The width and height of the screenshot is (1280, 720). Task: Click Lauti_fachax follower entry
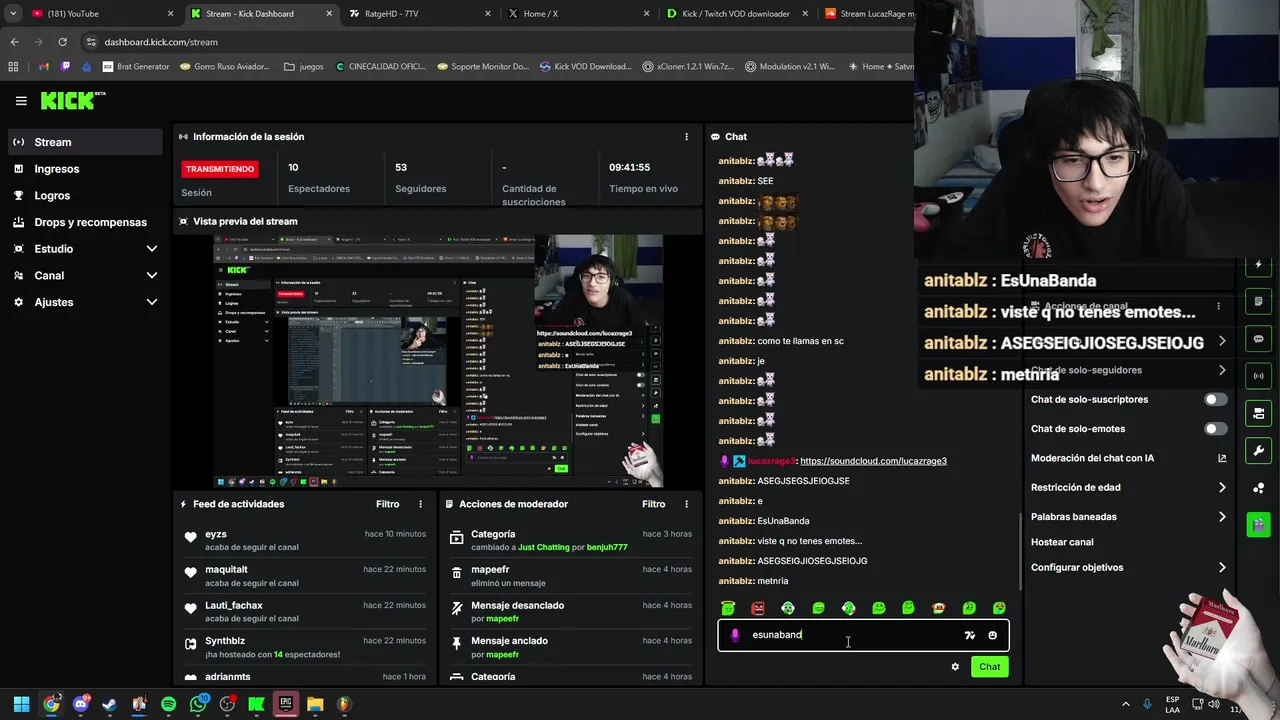tap(304, 611)
